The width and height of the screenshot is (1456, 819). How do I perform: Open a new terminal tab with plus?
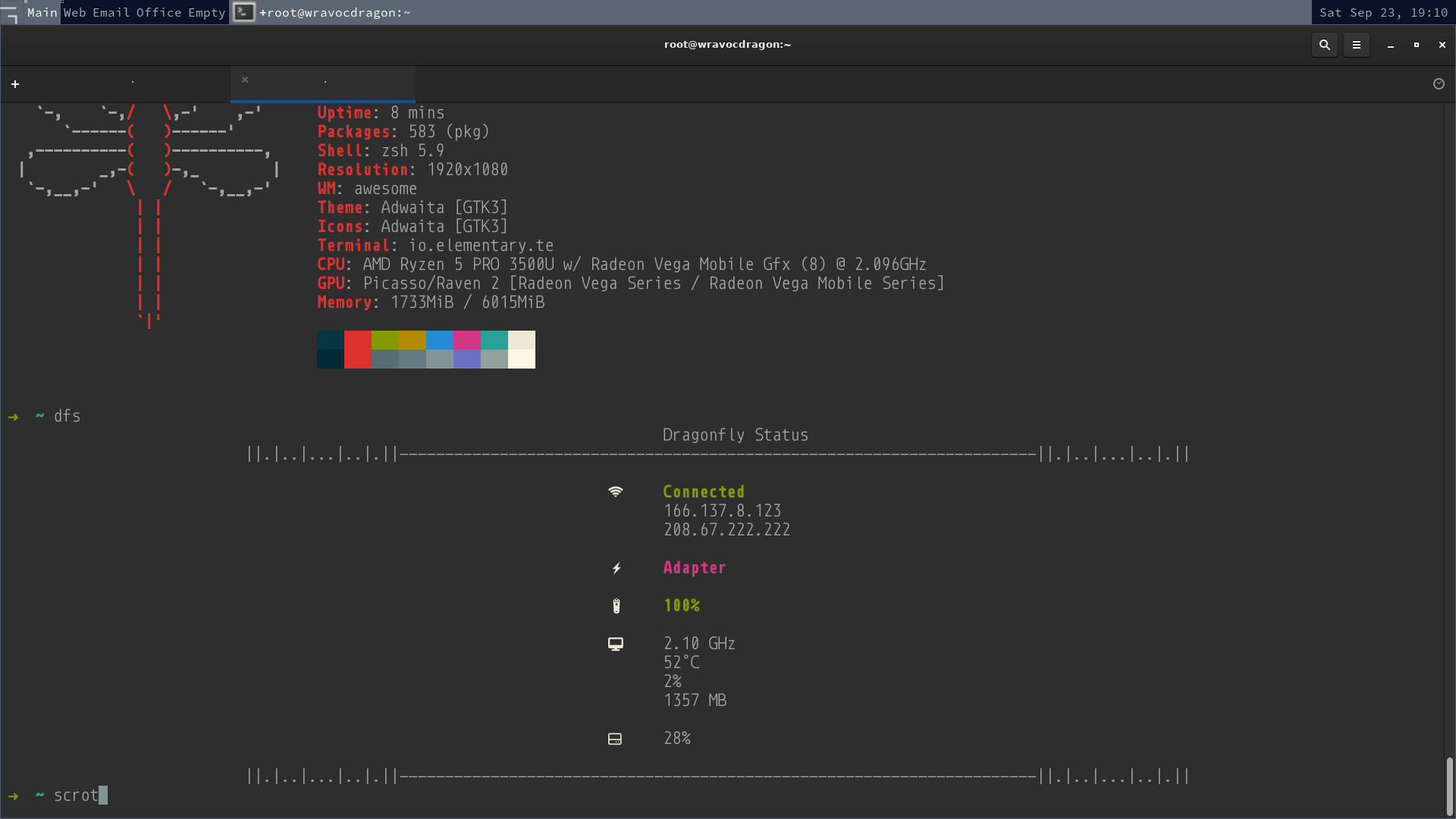[x=15, y=84]
